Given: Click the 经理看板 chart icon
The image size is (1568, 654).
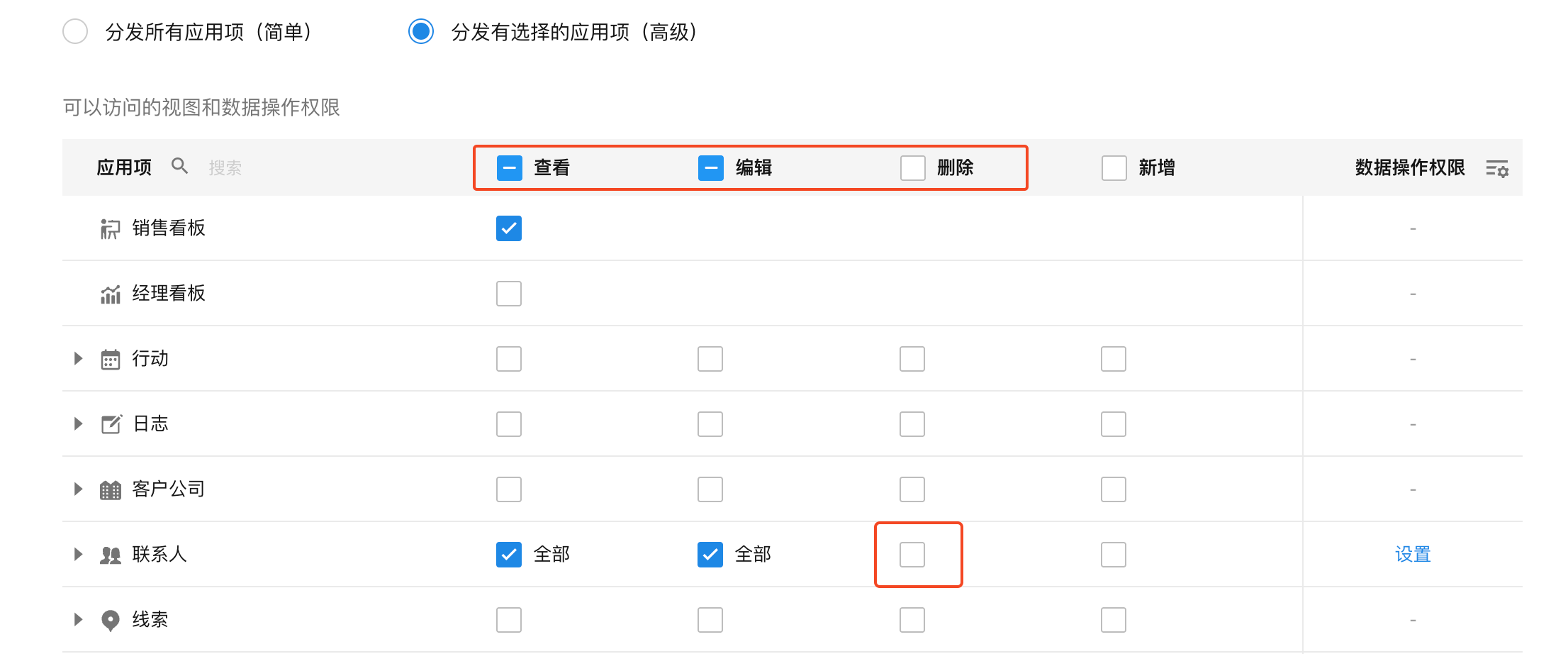Looking at the screenshot, I should 110,294.
